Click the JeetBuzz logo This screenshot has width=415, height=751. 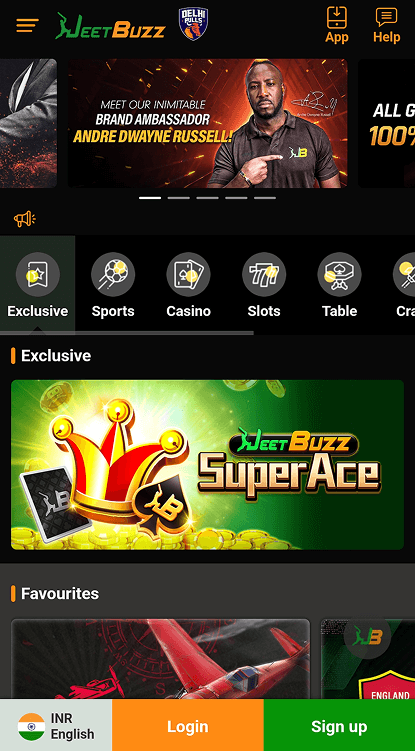pyautogui.click(x=110, y=25)
